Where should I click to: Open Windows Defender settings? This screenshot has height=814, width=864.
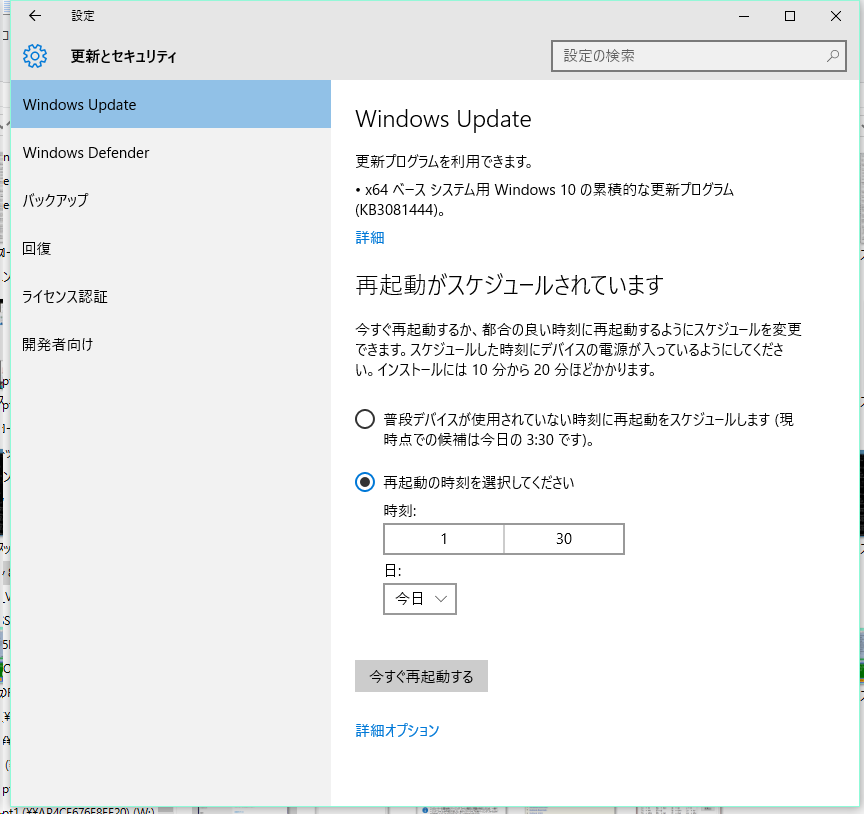click(171, 153)
